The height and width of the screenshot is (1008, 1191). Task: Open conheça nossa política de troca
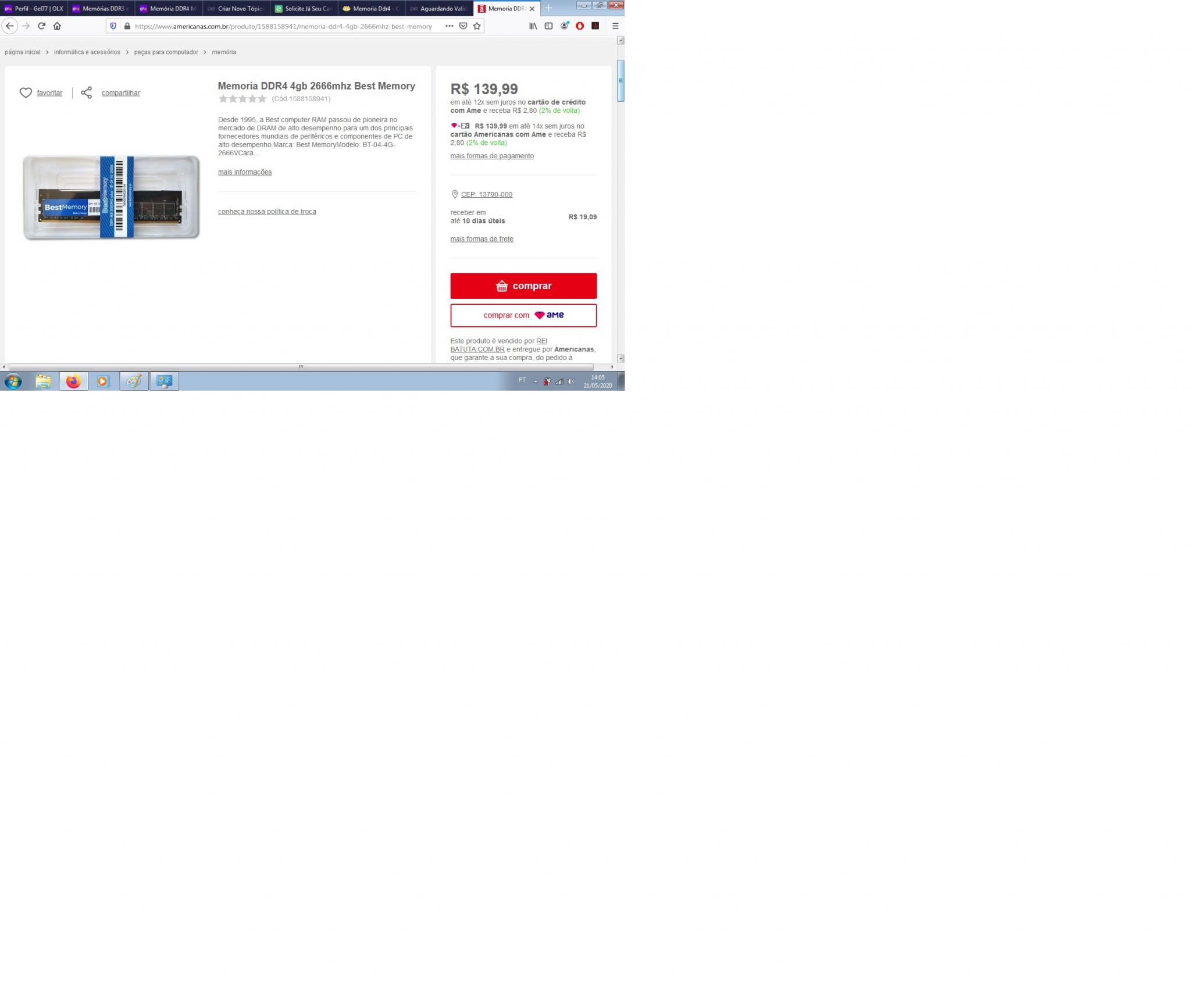click(267, 212)
